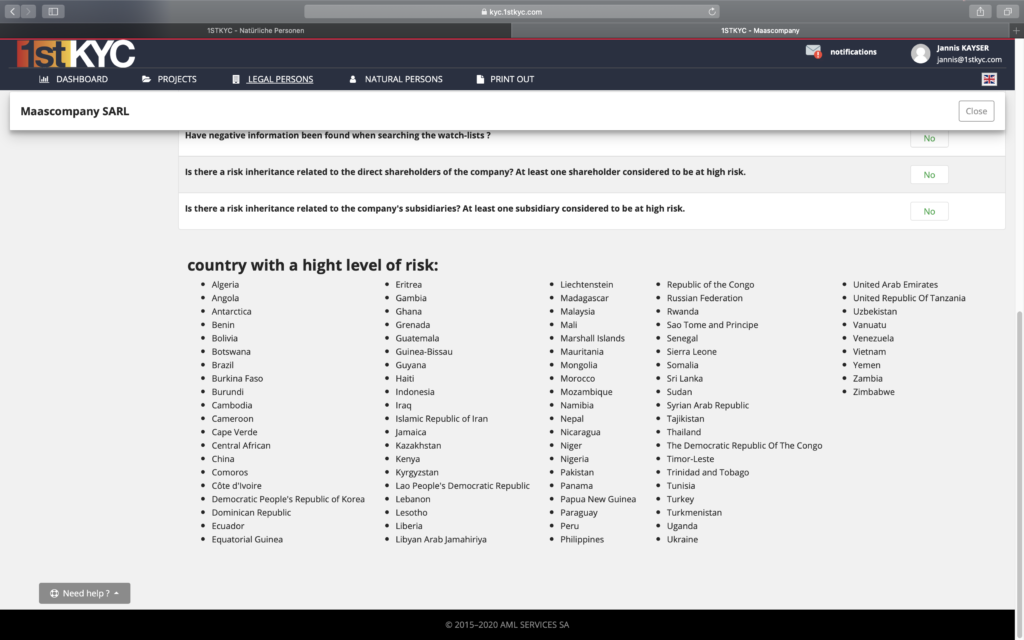Image resolution: width=1024 pixels, height=640 pixels.
Task: Close the Maascompany SARL panel
Action: click(x=976, y=111)
